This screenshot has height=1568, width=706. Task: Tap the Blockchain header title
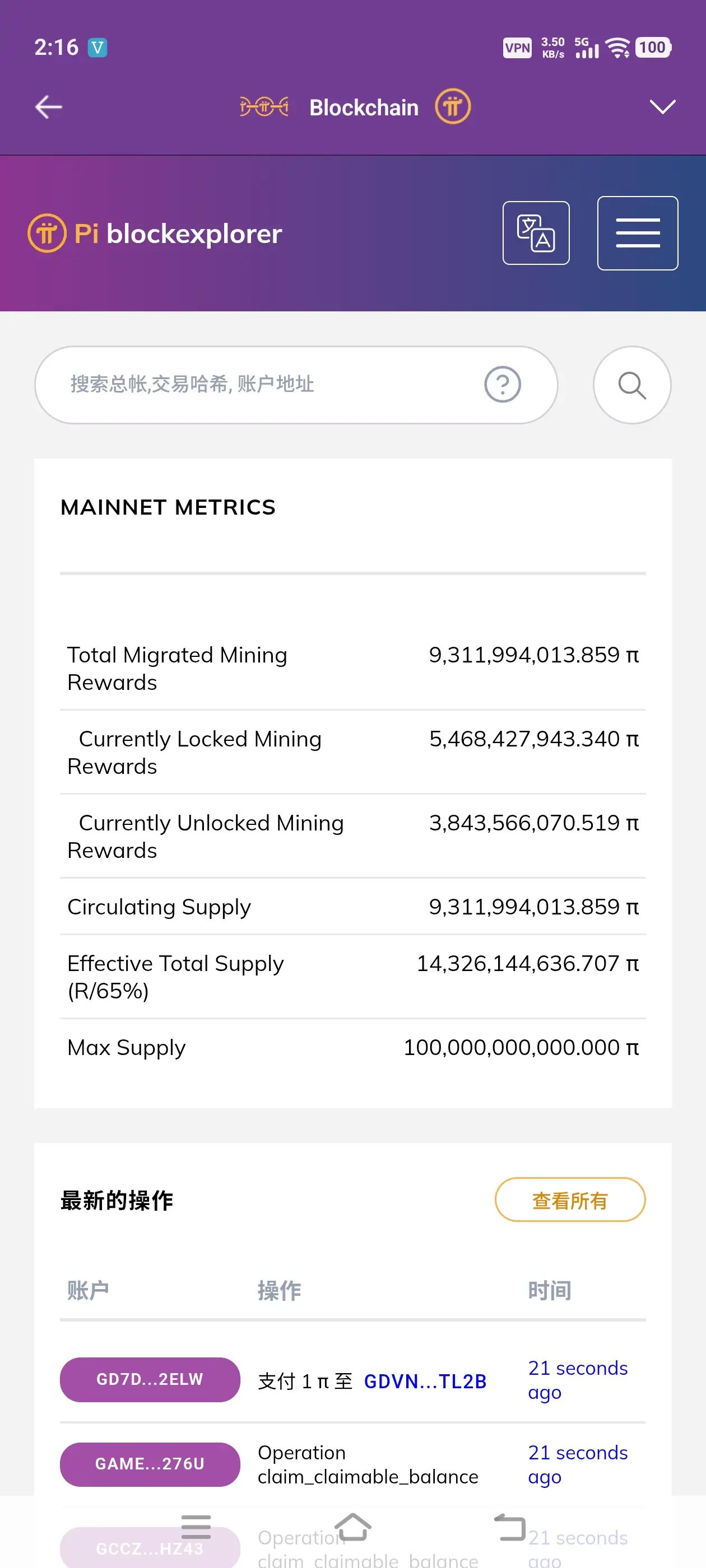point(364,108)
